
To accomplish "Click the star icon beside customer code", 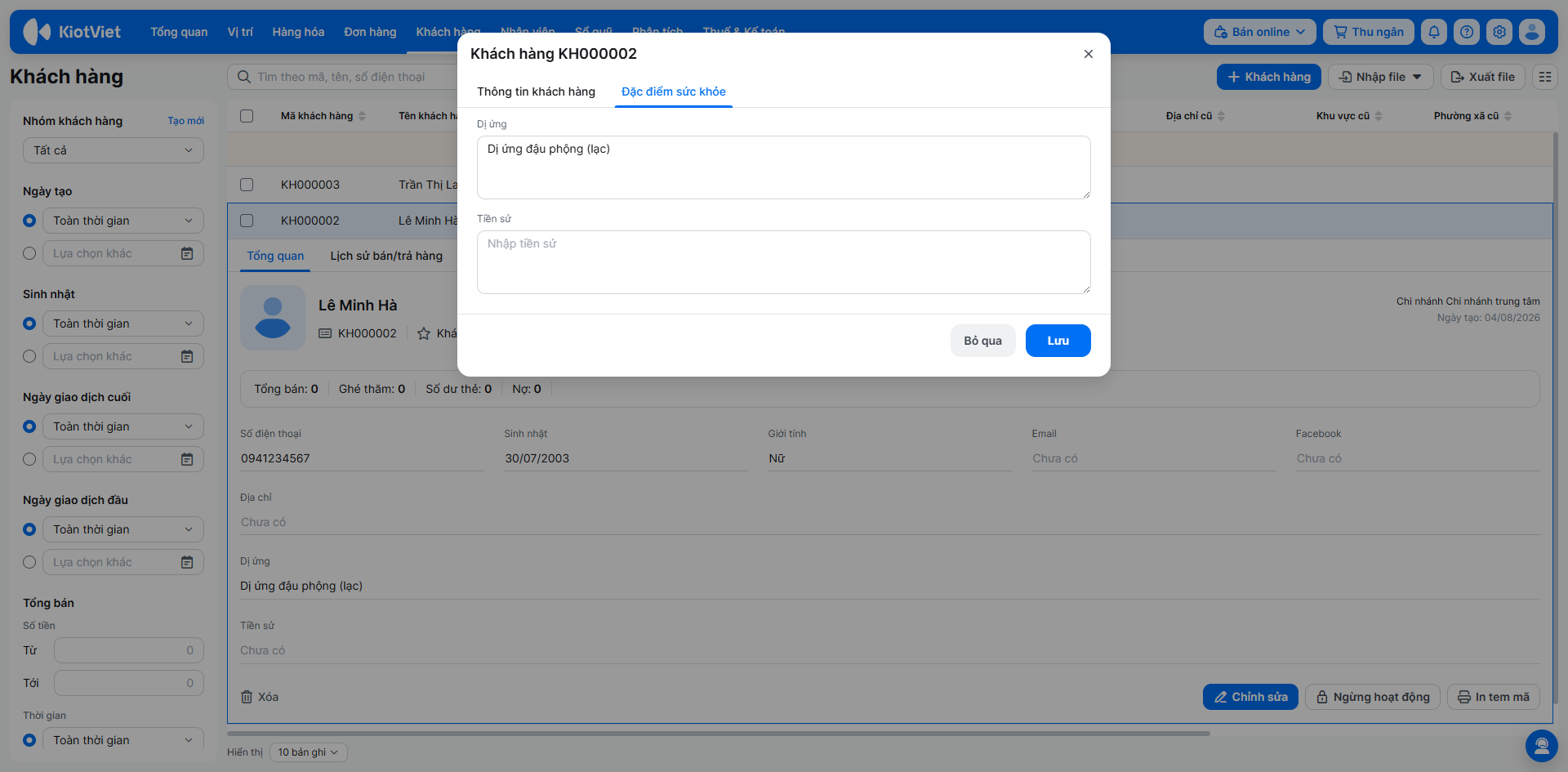I will point(424,333).
